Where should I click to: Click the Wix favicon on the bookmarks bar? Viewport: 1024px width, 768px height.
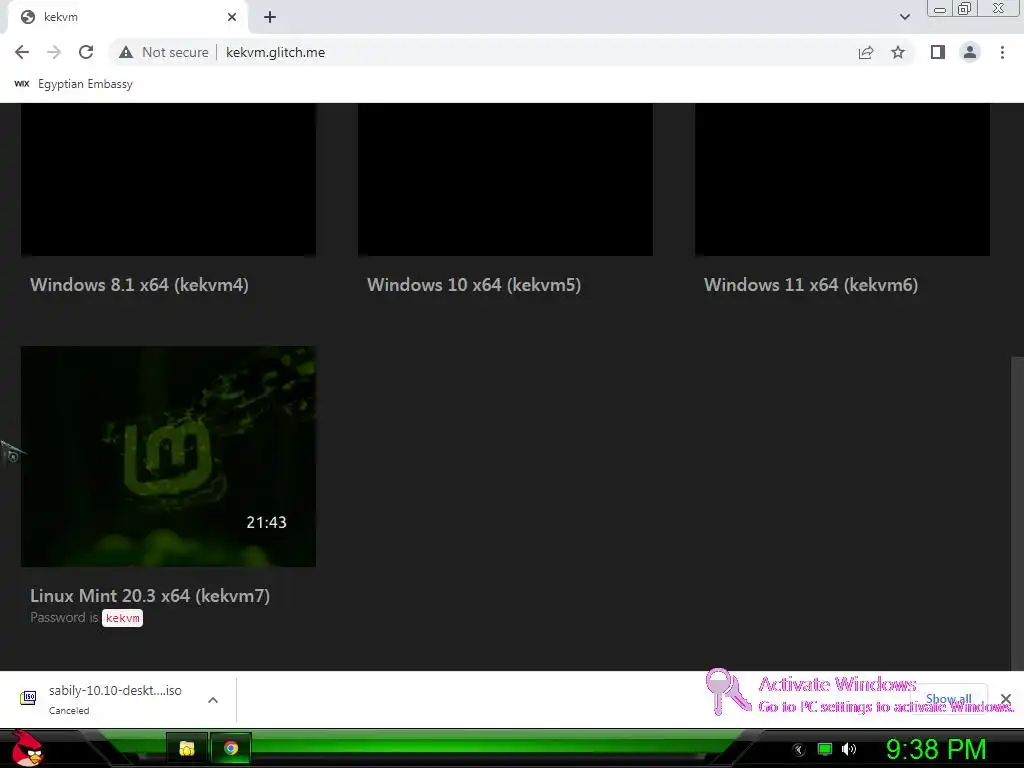click(x=22, y=84)
